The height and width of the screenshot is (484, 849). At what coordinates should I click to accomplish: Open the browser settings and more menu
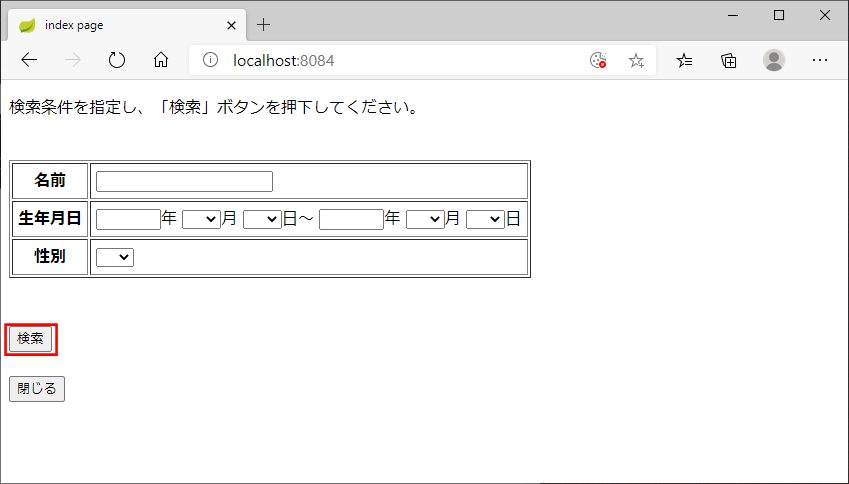[820, 60]
